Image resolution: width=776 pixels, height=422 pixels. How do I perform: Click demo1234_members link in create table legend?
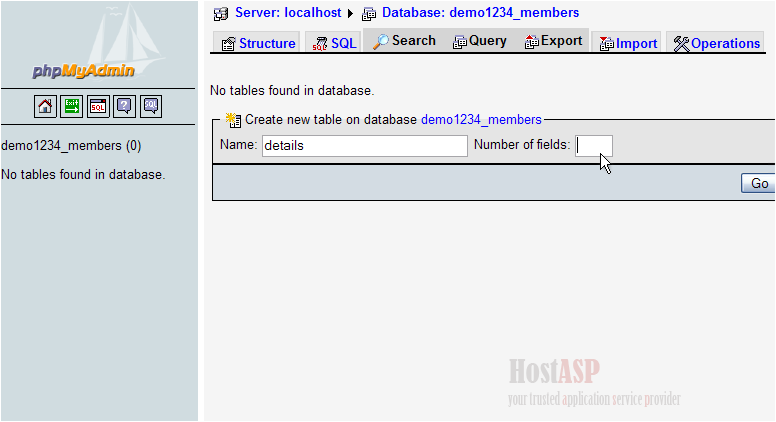(481, 119)
